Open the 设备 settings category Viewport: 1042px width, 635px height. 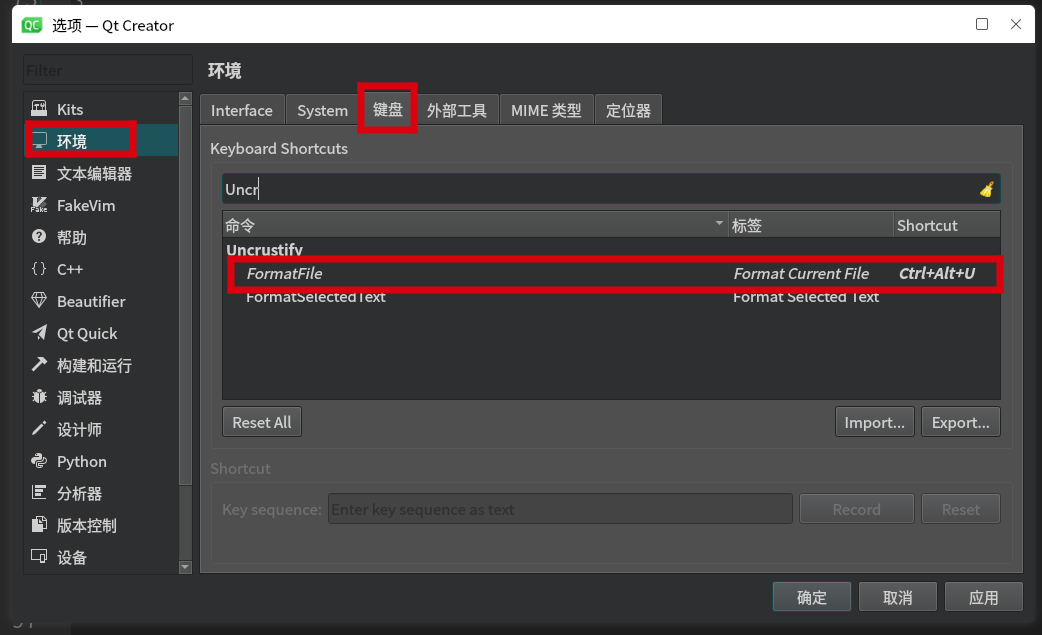tap(71, 557)
